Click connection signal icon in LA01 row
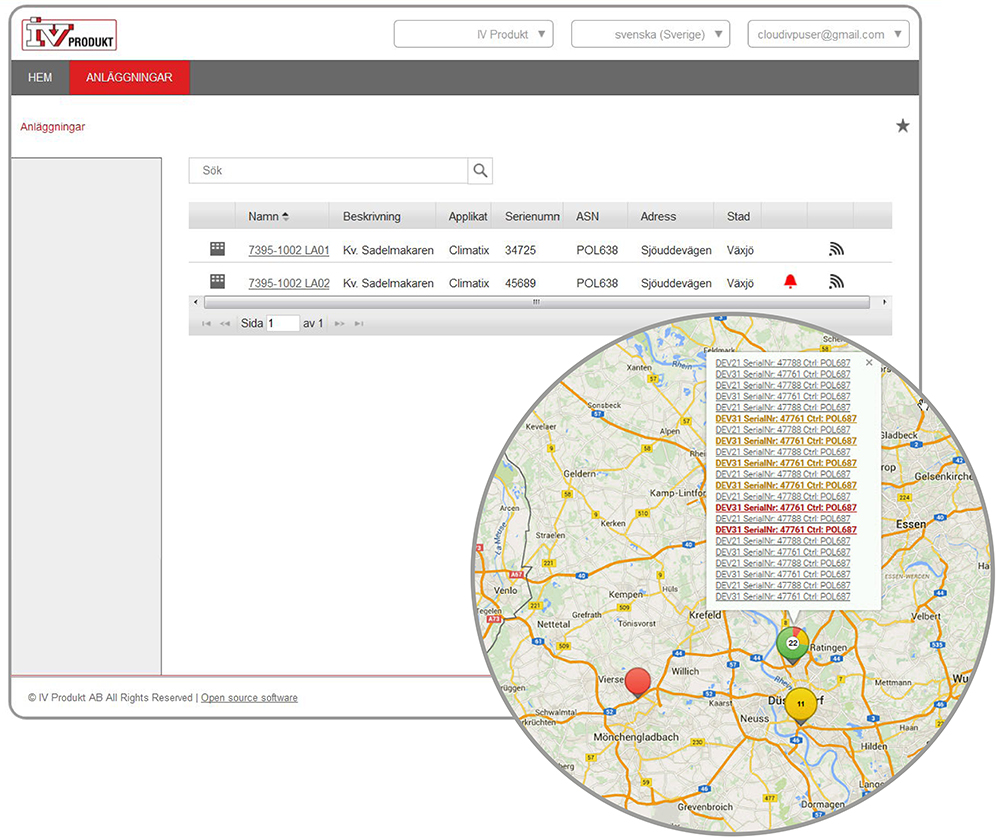 click(836, 249)
